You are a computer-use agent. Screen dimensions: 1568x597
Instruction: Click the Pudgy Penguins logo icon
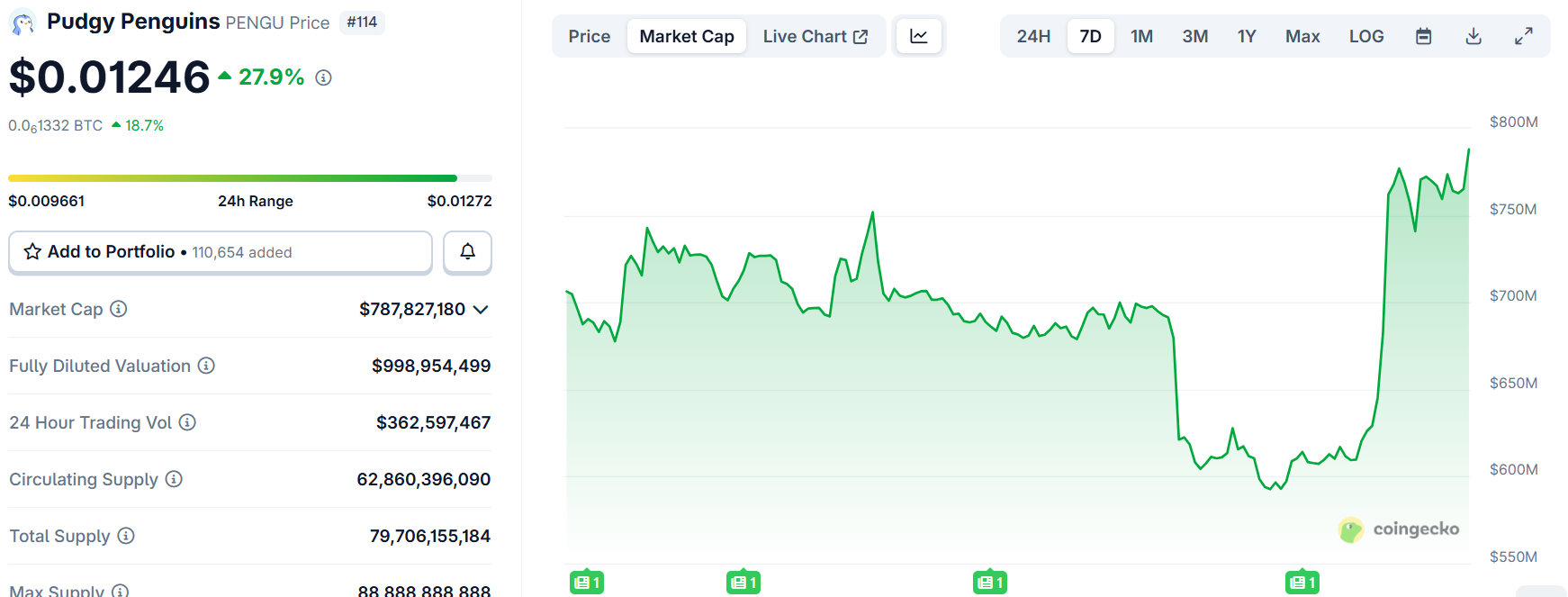point(23,22)
